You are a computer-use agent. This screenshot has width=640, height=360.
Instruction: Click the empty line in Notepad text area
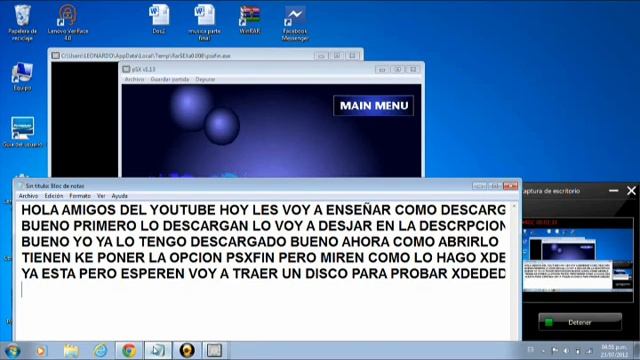tap(263, 290)
